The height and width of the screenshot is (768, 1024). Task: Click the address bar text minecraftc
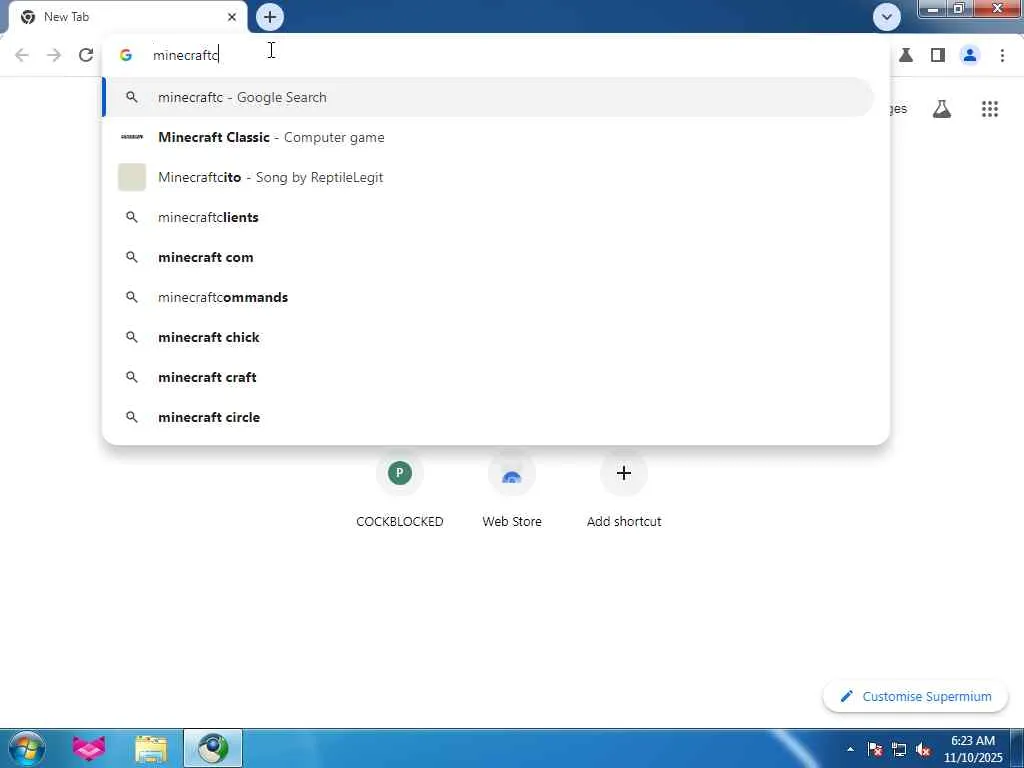[185, 56]
